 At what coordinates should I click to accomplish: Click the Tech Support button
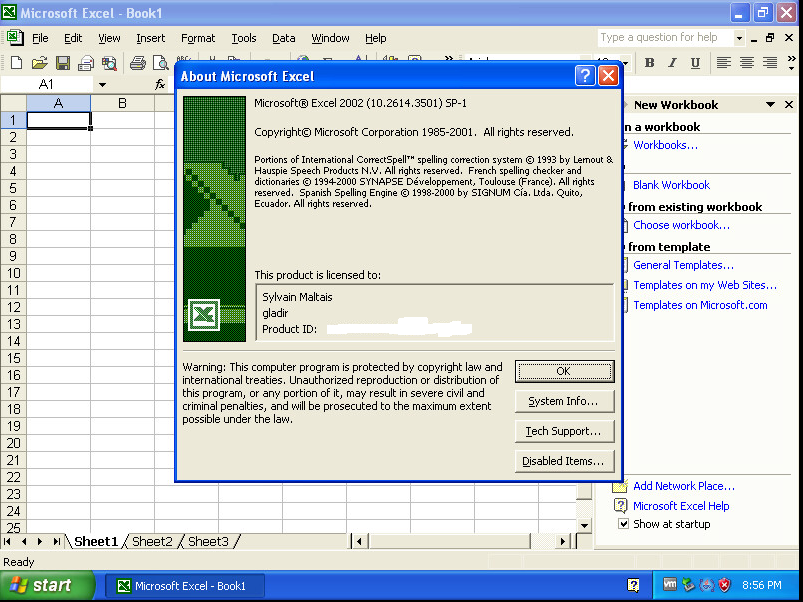coord(564,431)
